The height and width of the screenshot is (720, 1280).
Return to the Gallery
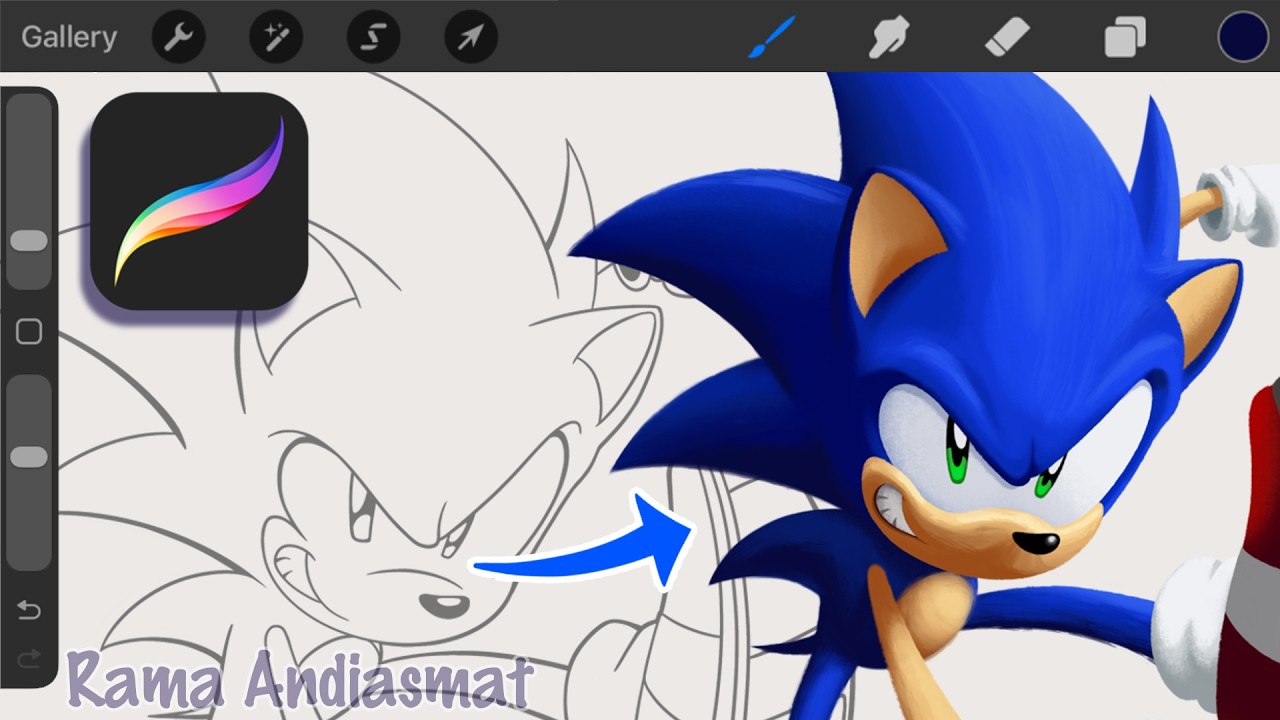69,37
